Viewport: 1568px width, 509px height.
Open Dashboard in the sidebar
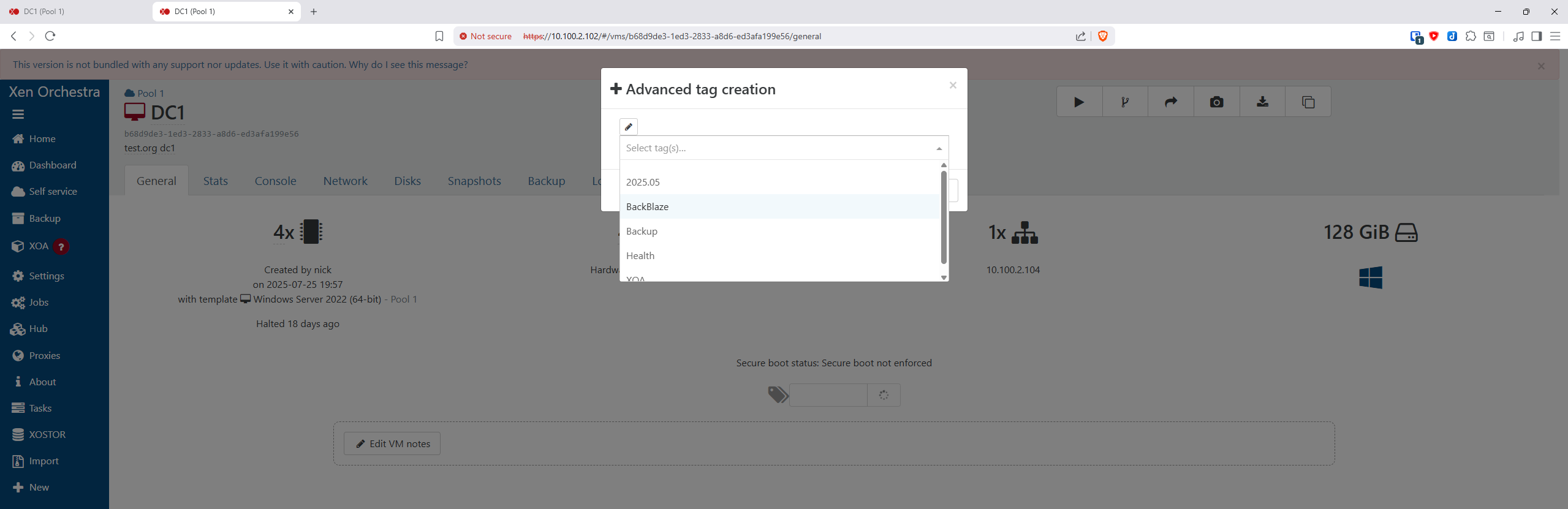[x=44, y=165]
